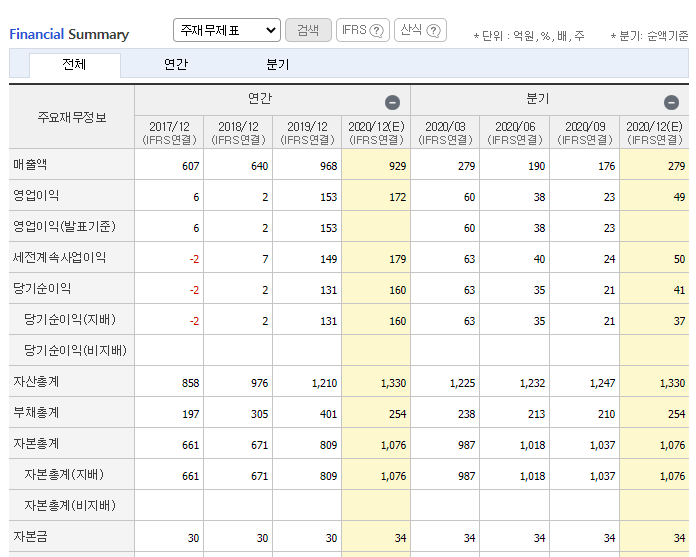Click the 분기: 순액기준 note text
This screenshot has height=557, width=696.
coord(649,36)
